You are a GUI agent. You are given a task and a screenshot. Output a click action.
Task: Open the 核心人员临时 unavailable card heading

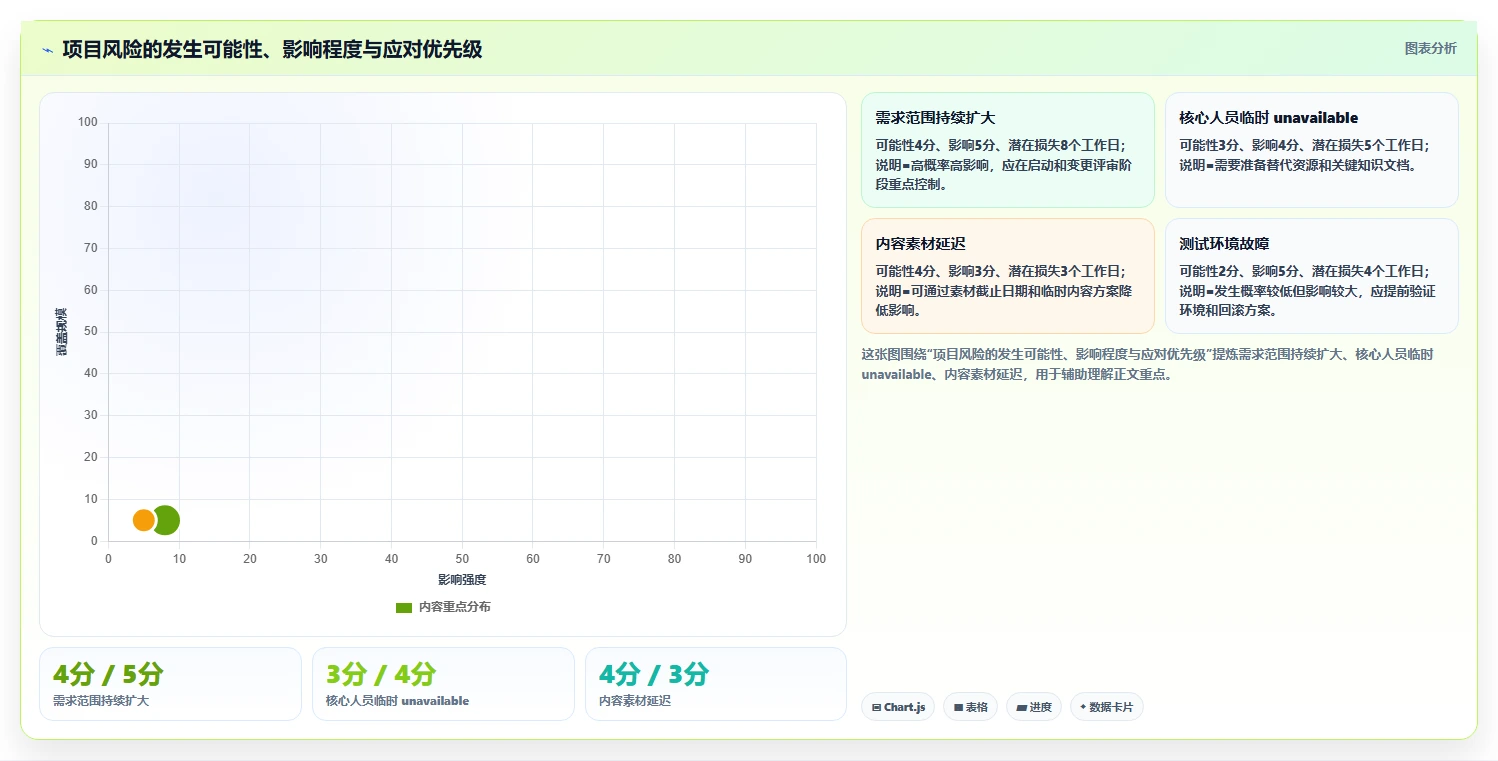tap(1268, 118)
